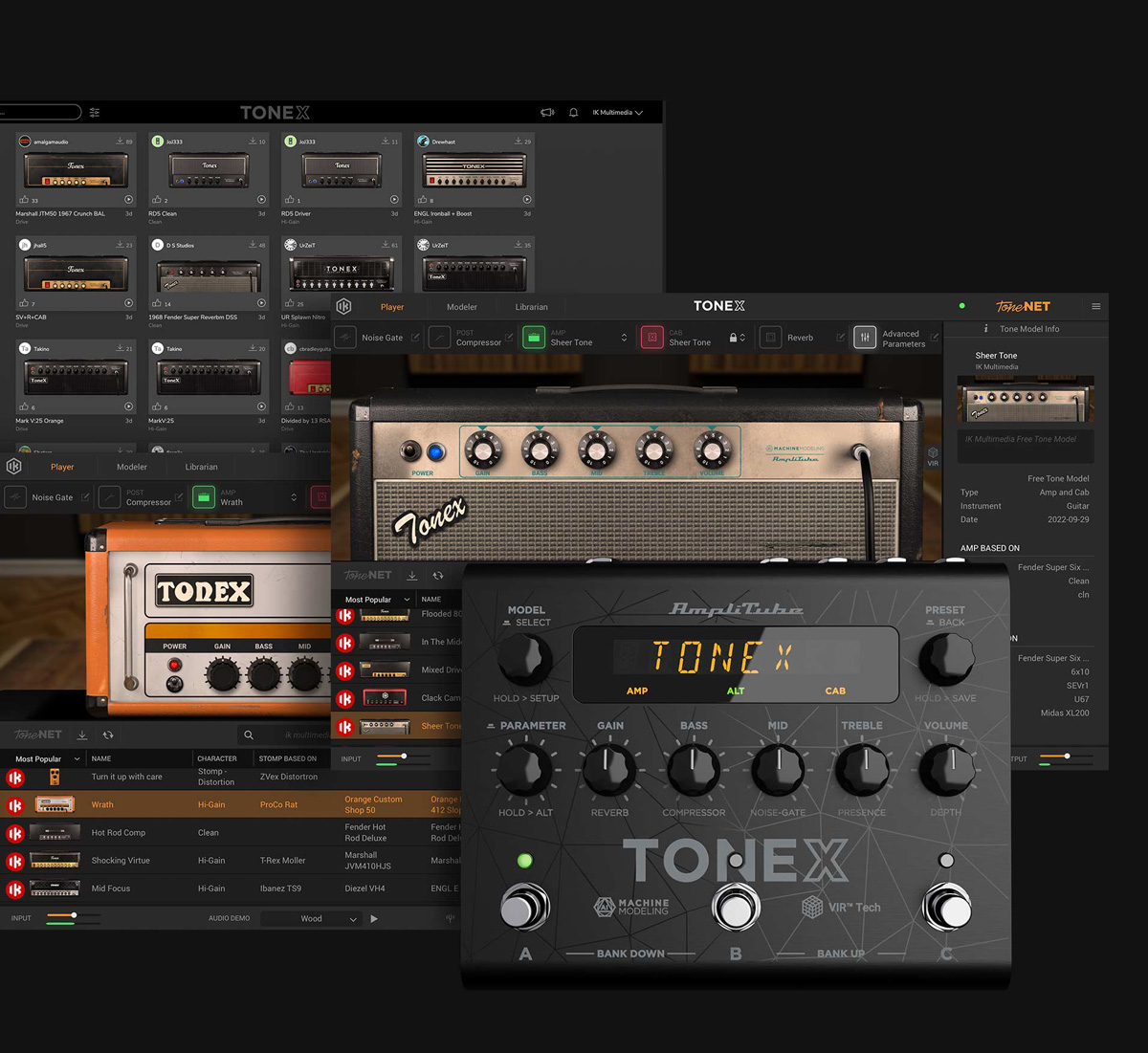Viewport: 1148px width, 1053px height.
Task: Click download icon beside ToneNET above Sheer Tone list
Action: click(412, 576)
